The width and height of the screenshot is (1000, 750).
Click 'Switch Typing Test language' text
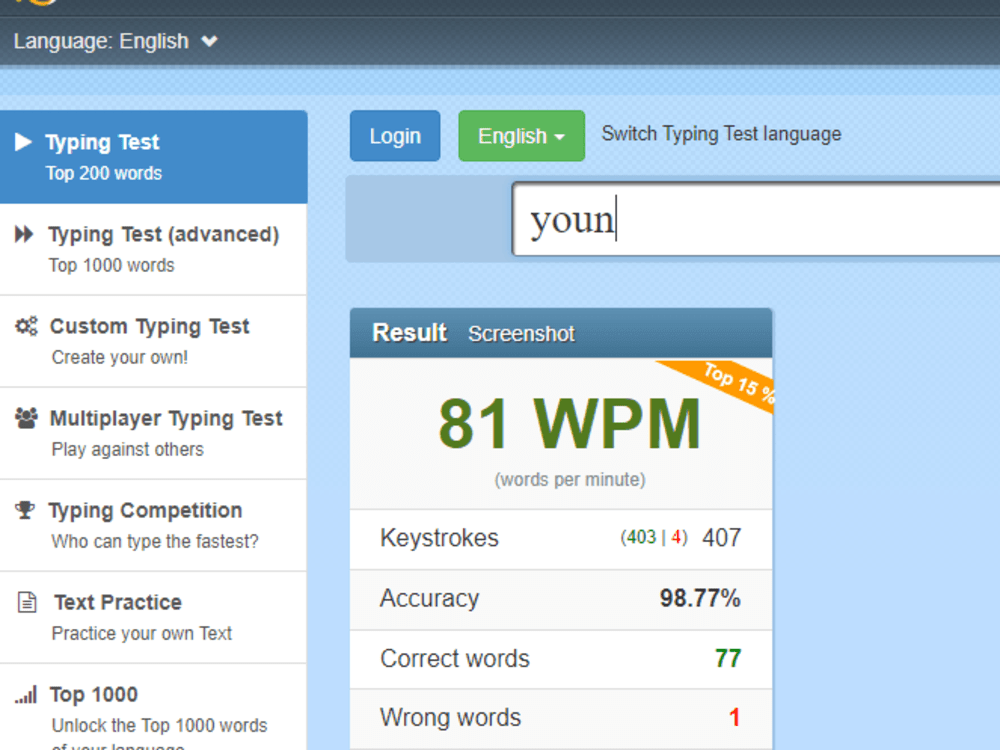(x=721, y=134)
